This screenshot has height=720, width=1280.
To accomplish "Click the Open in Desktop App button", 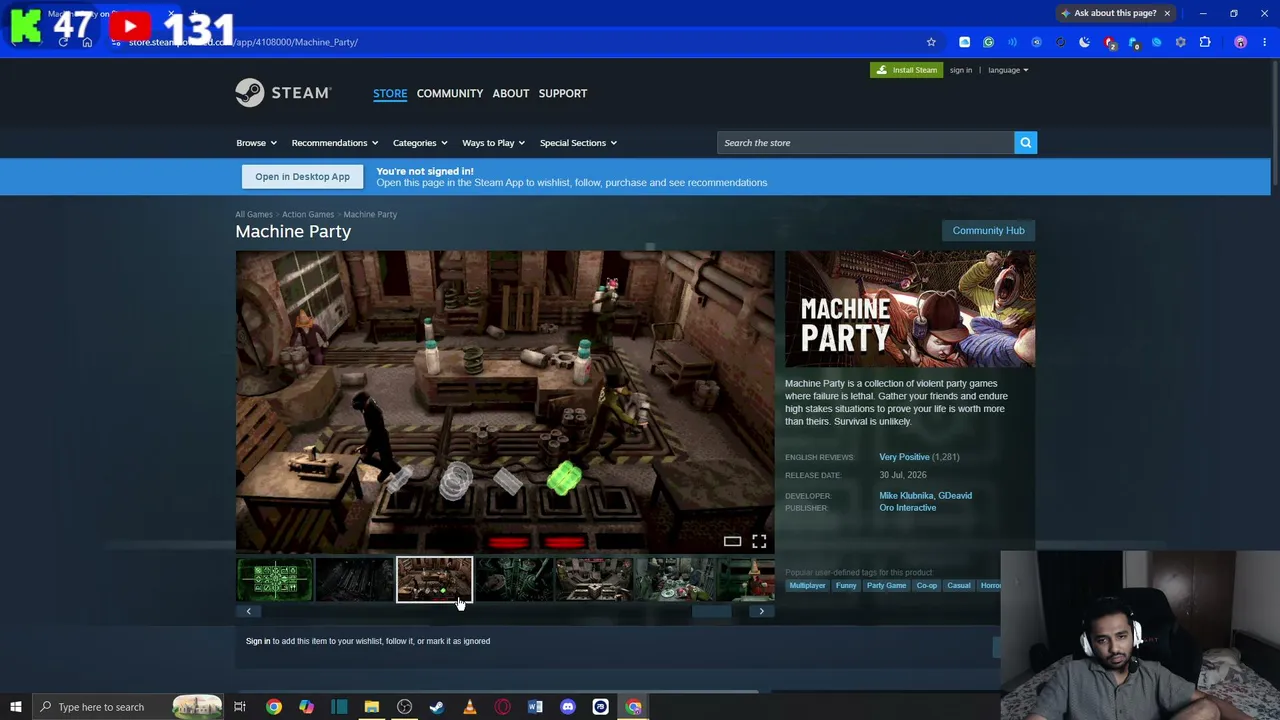I will coord(302,177).
